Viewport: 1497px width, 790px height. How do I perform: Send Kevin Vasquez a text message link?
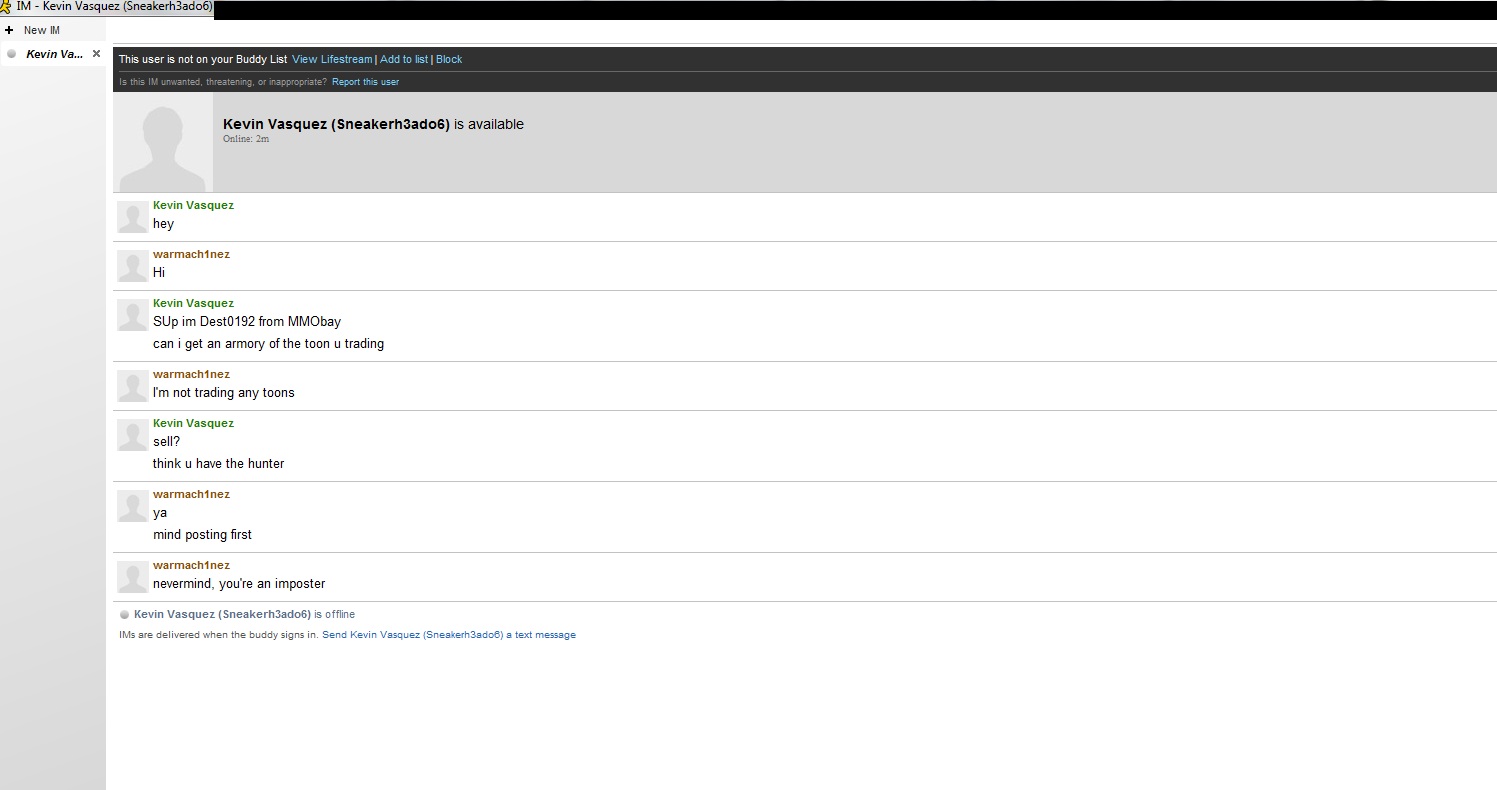point(449,635)
